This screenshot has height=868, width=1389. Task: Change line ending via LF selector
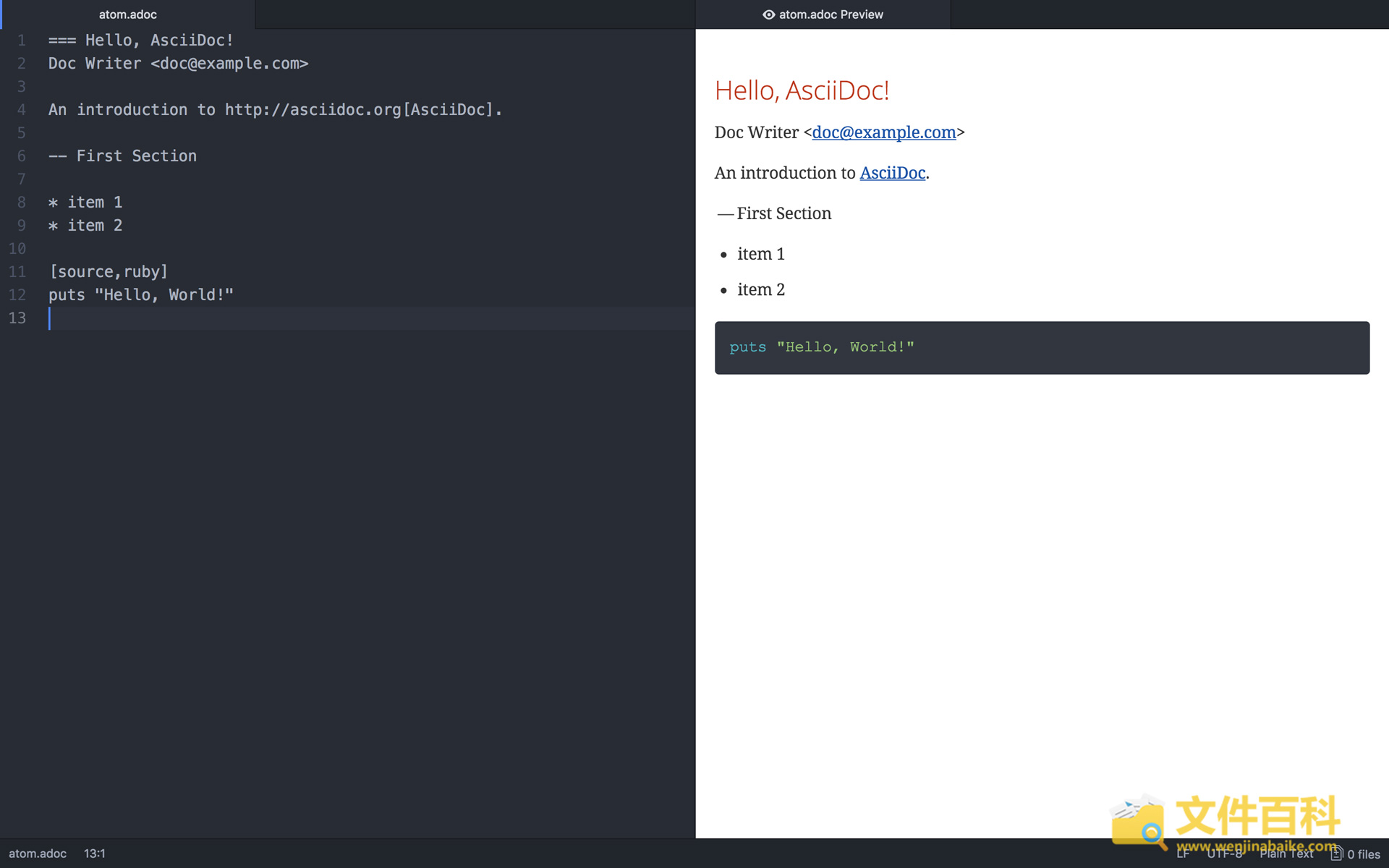coord(1183,854)
